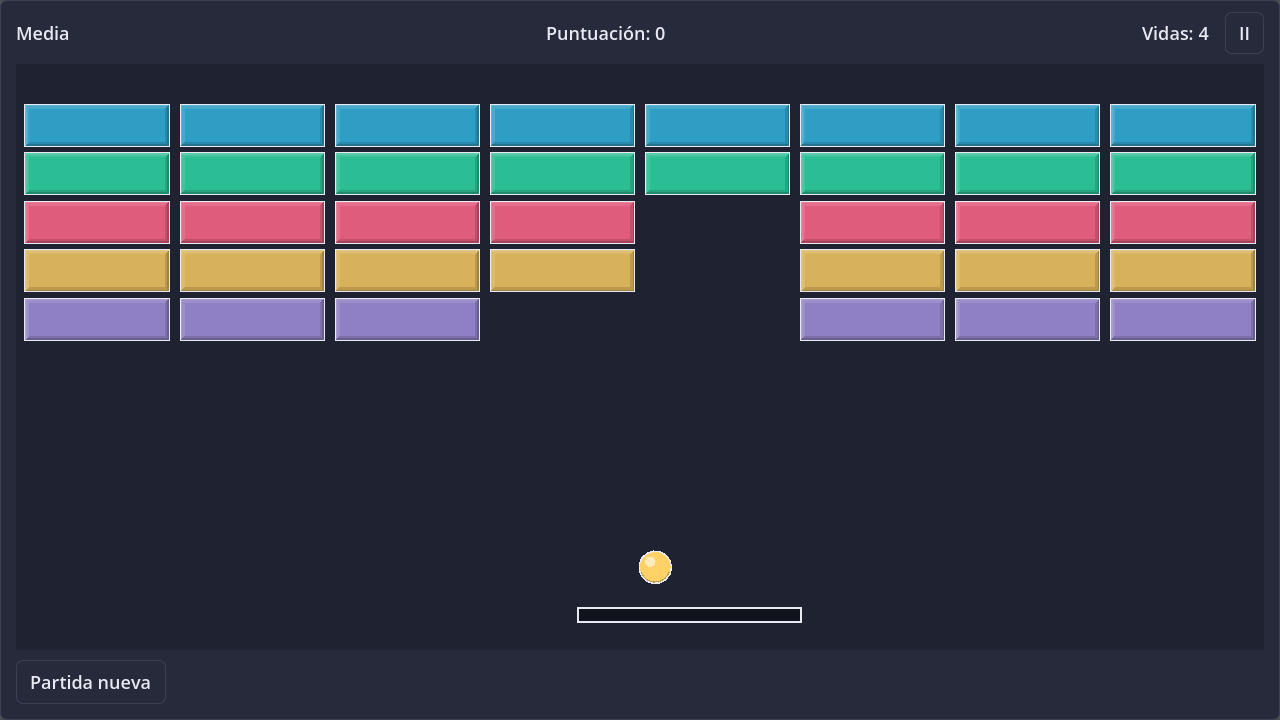Pause the game with the pause button
This screenshot has width=1280, height=720.
click(1244, 33)
